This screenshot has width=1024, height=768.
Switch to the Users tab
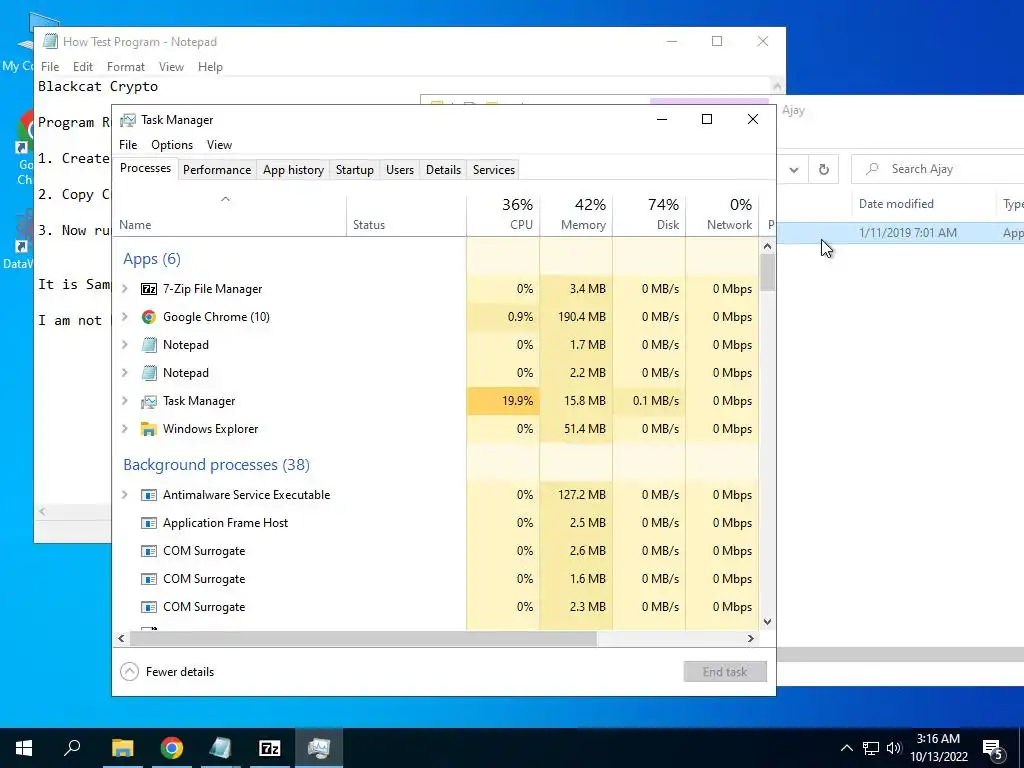pos(400,170)
